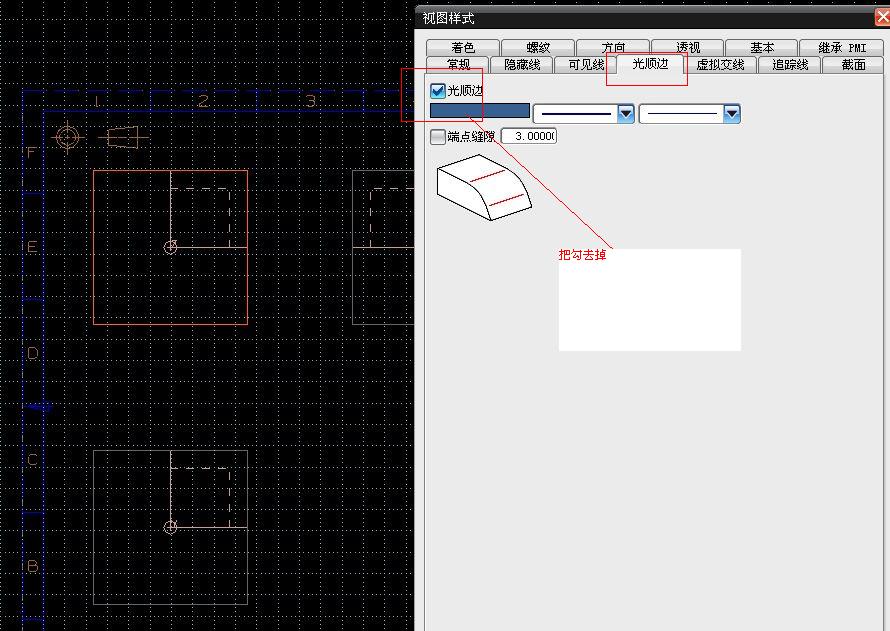Viewport: 890px width, 631px height.
Task: Click the center mark in top view
Action: 170,247
